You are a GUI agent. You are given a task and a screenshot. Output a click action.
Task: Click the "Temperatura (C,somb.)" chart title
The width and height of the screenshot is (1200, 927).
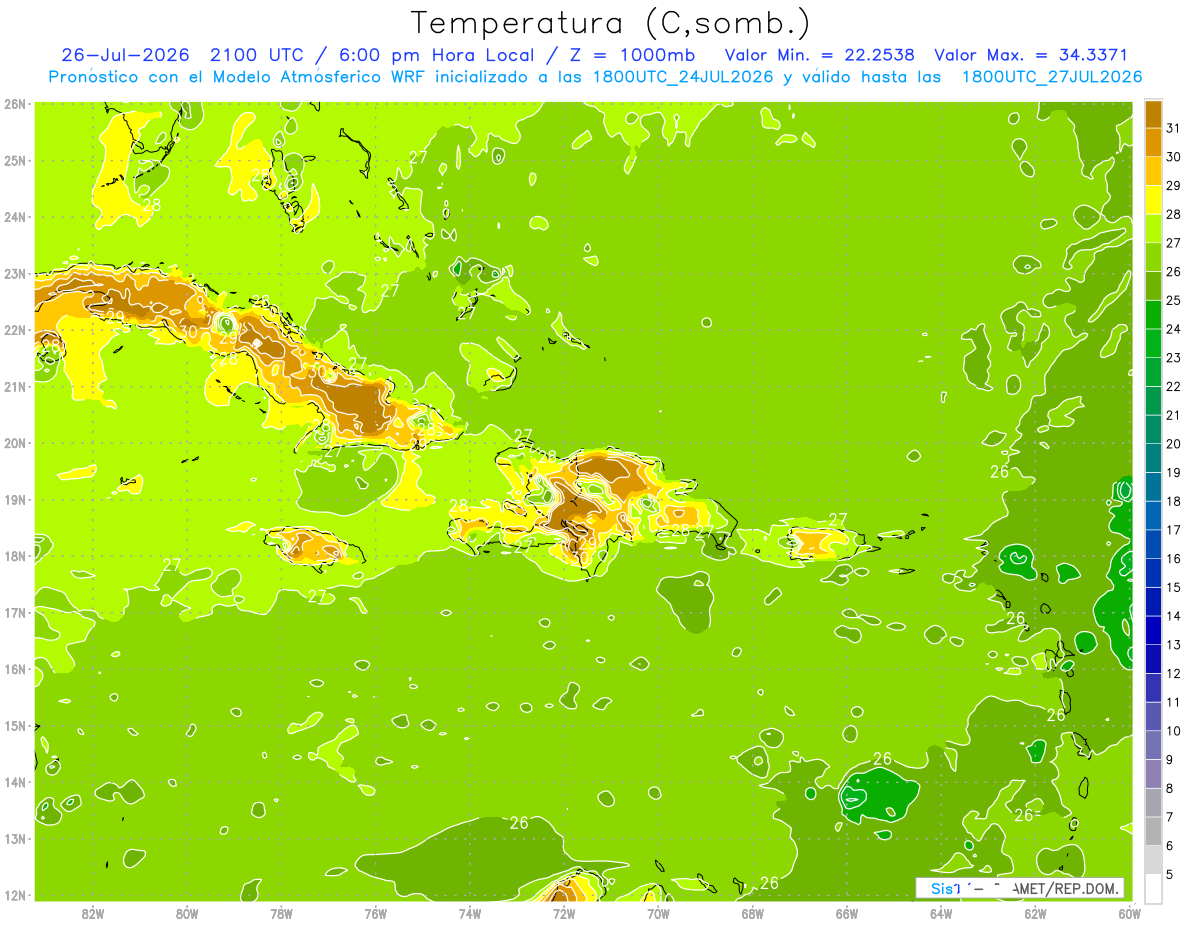[611, 24]
